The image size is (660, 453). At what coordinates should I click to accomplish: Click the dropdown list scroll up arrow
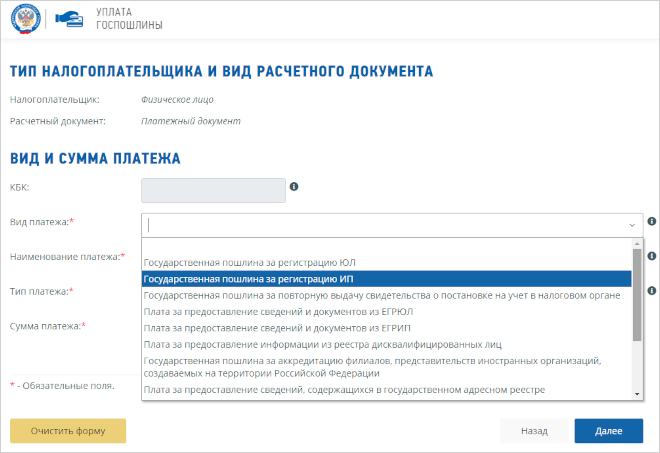point(637,243)
